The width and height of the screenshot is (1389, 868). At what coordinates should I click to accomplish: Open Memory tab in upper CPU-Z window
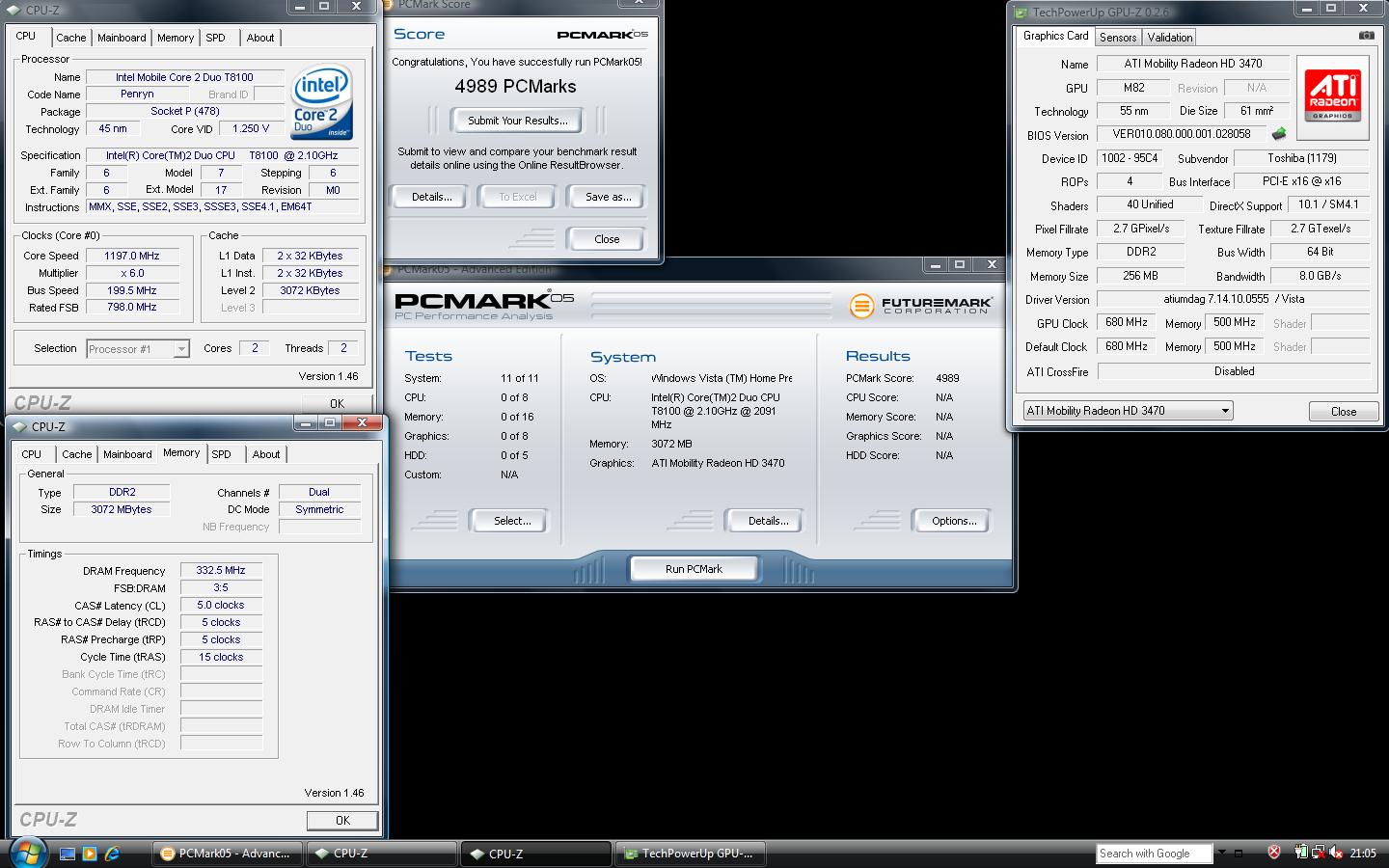pos(176,38)
